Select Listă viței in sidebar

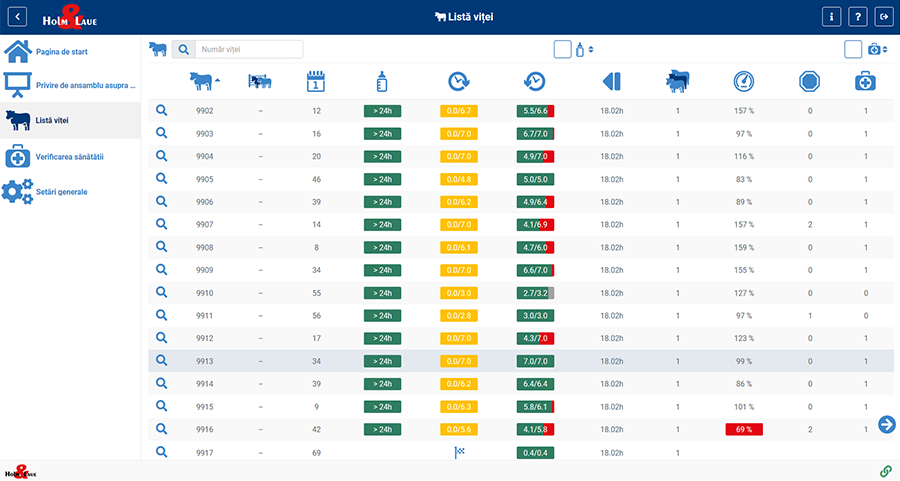click(70, 121)
